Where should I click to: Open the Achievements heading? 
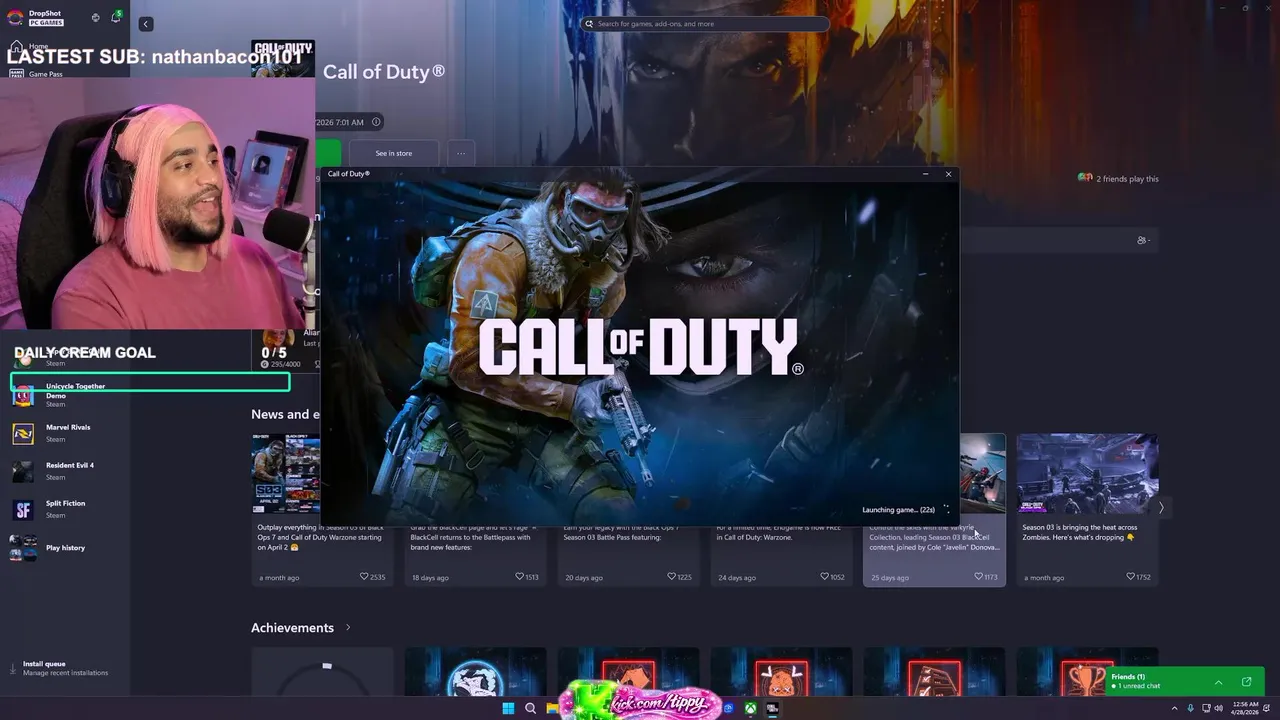[292, 628]
